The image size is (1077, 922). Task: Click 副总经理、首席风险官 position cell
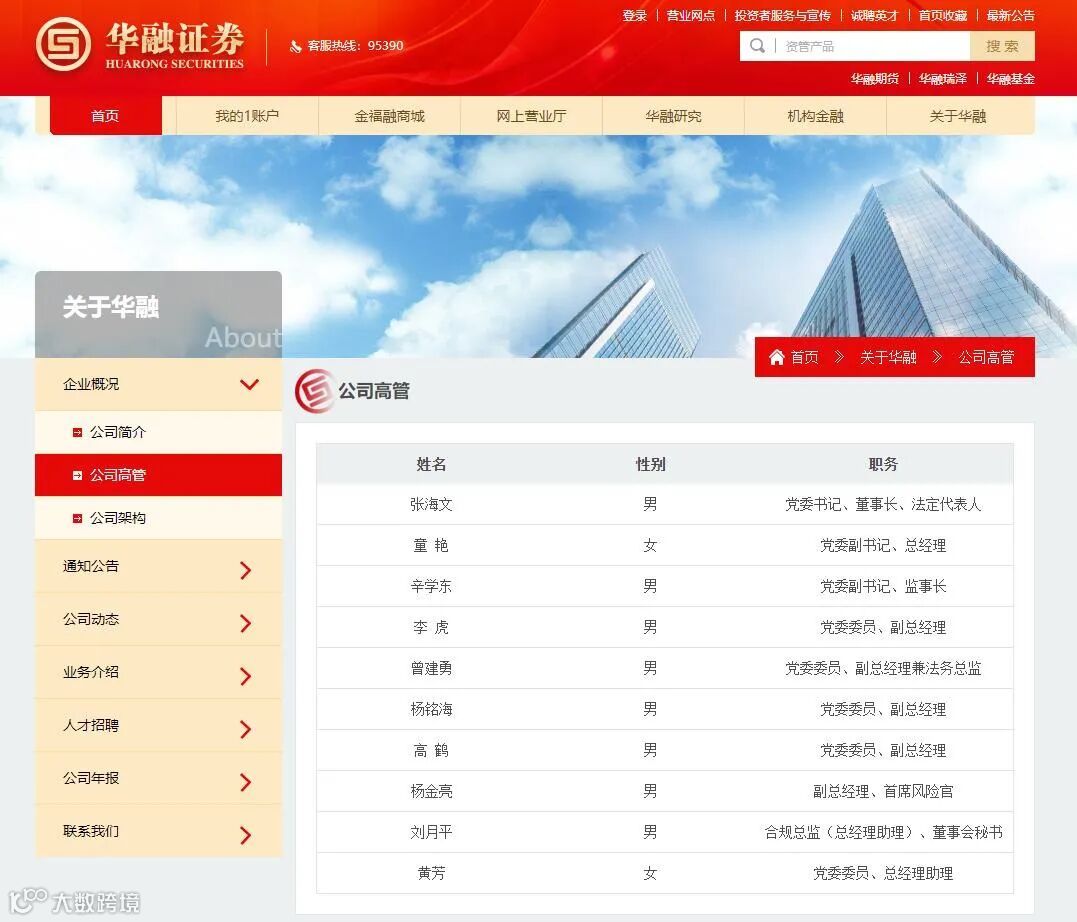883,791
